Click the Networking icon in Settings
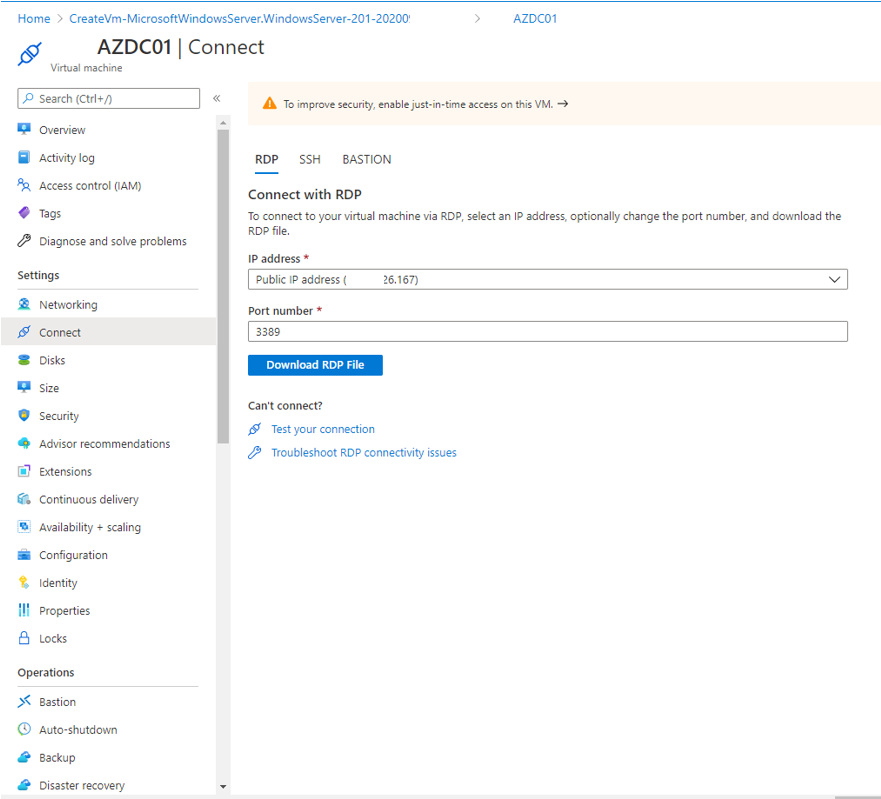 pos(24,304)
